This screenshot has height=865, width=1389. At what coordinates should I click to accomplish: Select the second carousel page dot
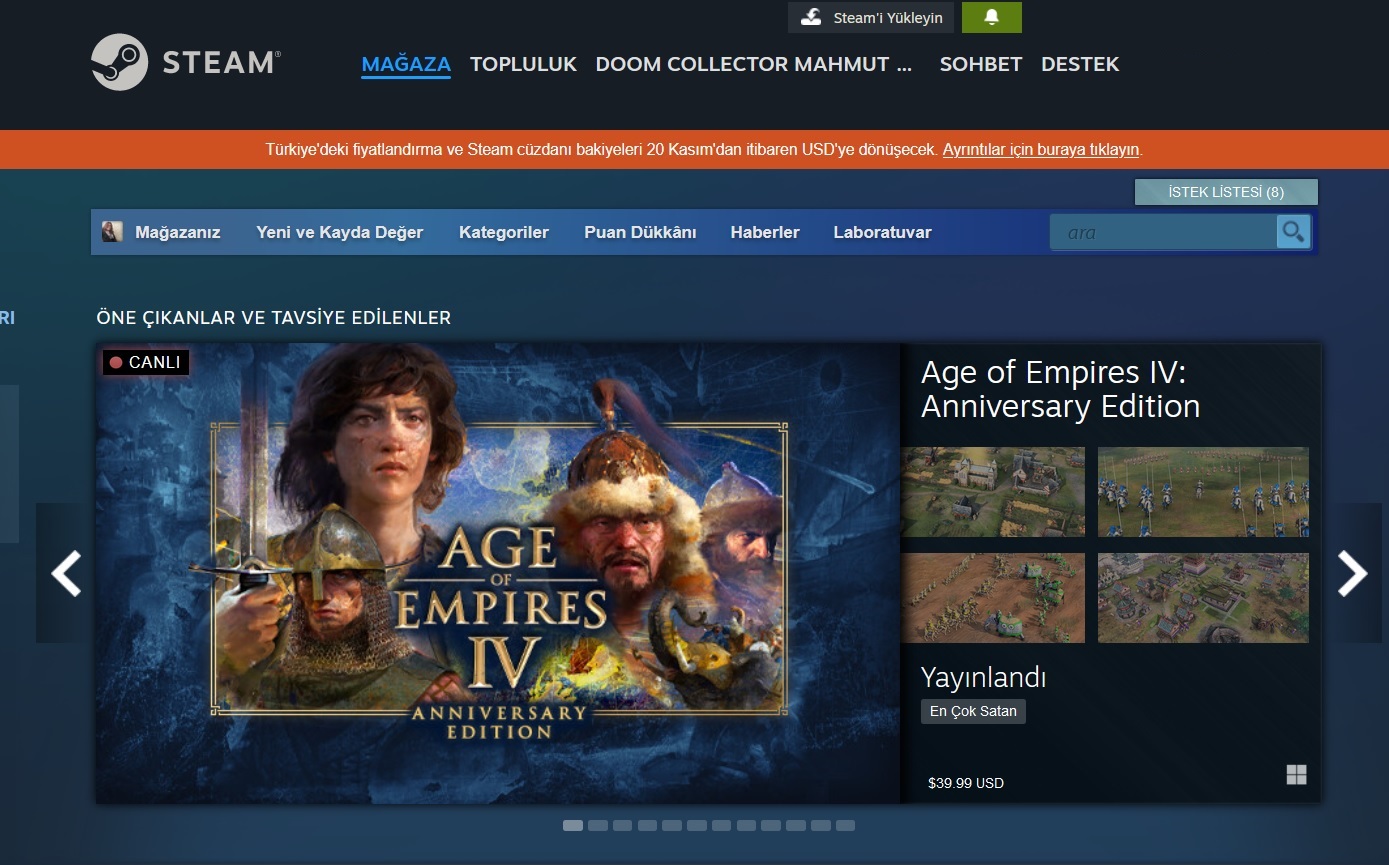coord(598,826)
